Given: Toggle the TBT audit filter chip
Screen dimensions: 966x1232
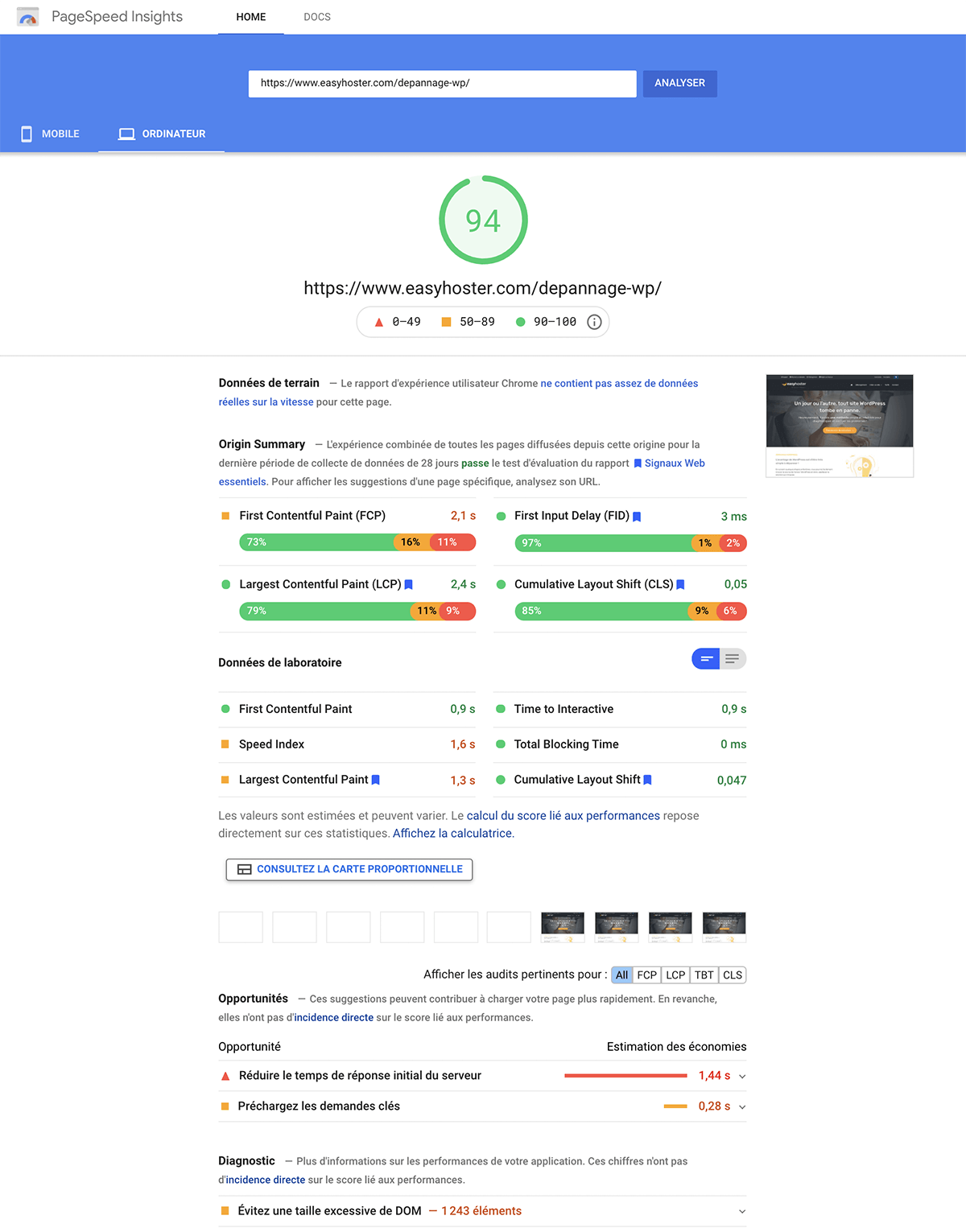Looking at the screenshot, I should (704, 974).
